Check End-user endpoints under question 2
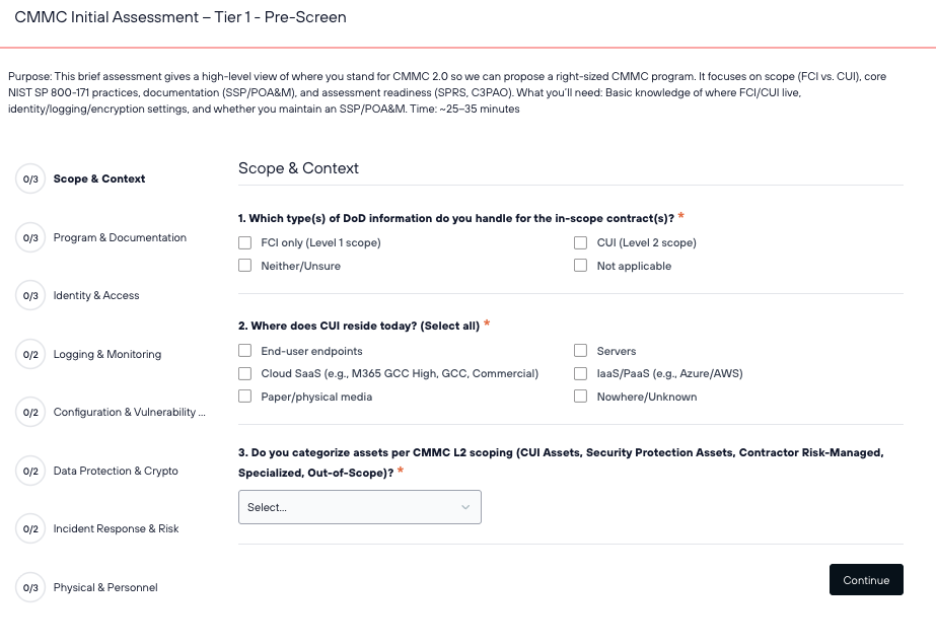 [243, 351]
